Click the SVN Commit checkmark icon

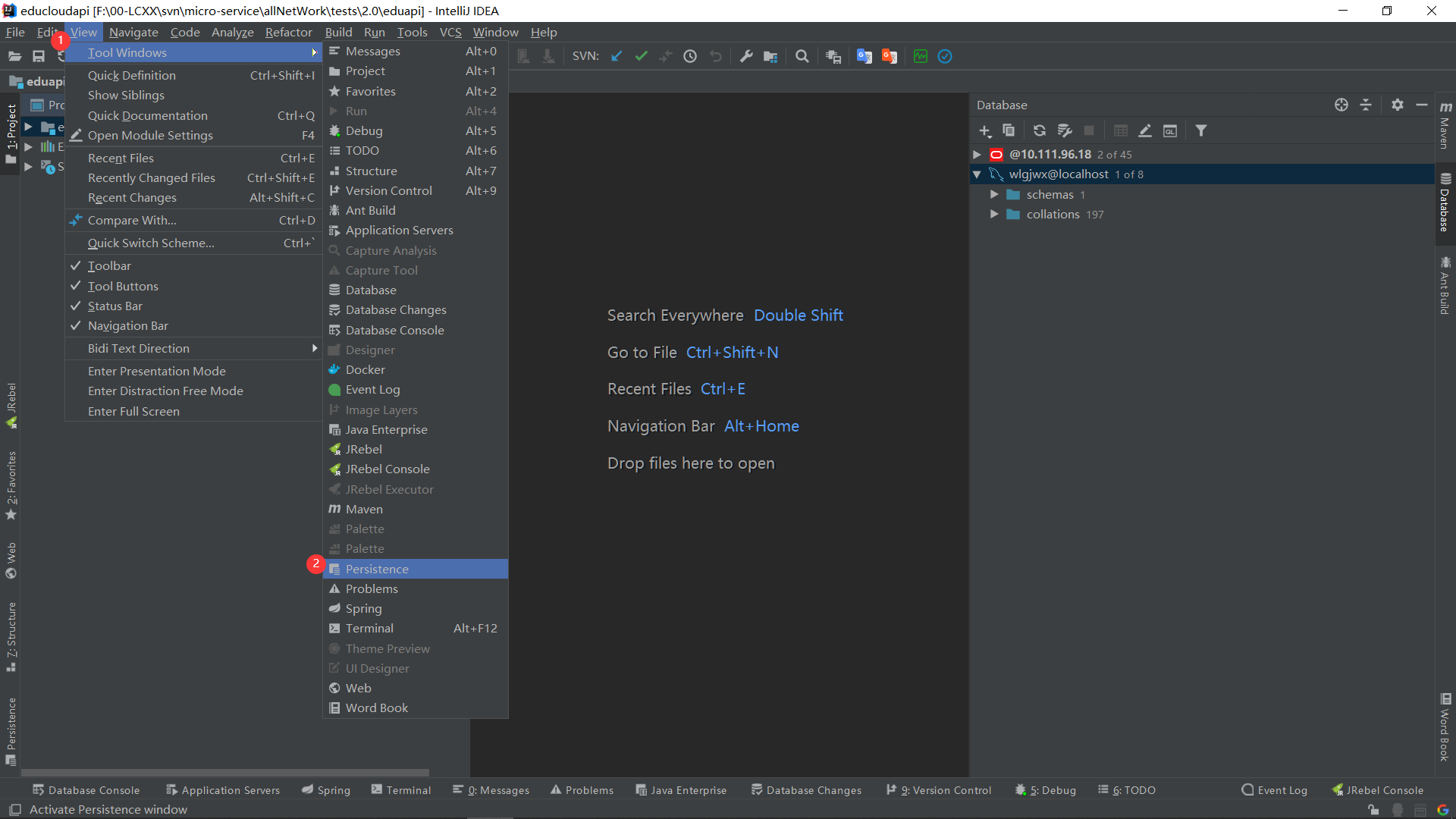click(642, 56)
